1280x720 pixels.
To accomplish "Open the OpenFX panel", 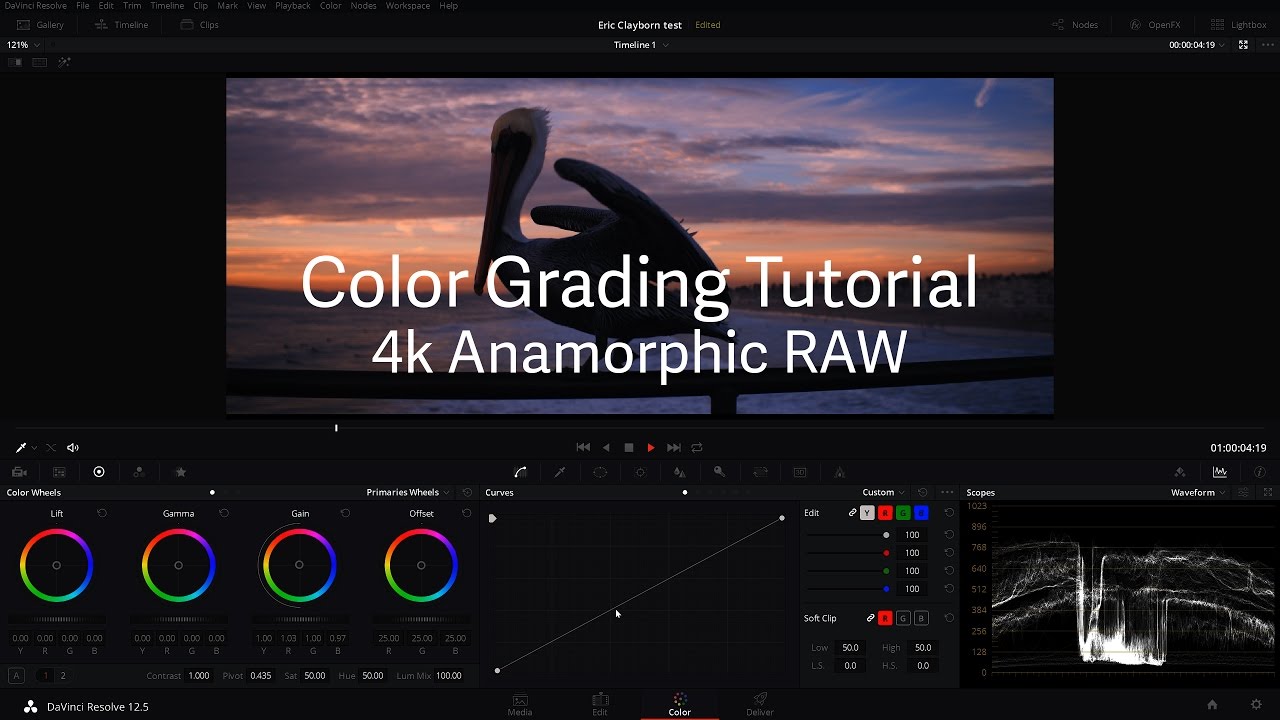I will 1157,25.
